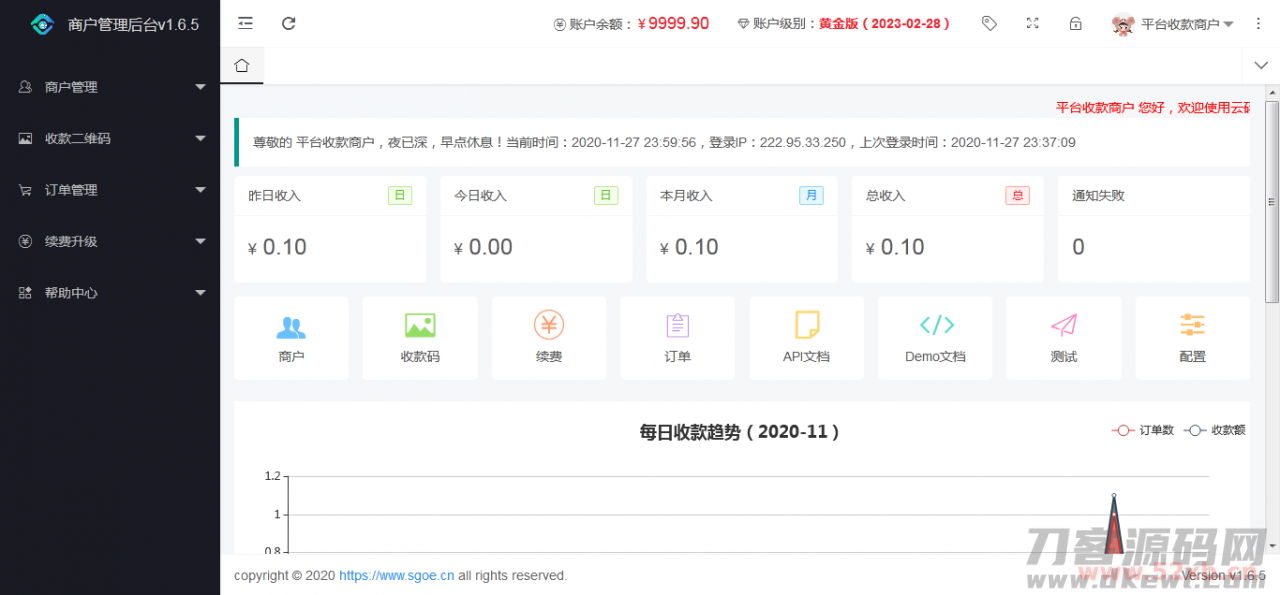Refresh the page using the reload icon
Viewport: 1280px width, 595px height.
coord(289,23)
